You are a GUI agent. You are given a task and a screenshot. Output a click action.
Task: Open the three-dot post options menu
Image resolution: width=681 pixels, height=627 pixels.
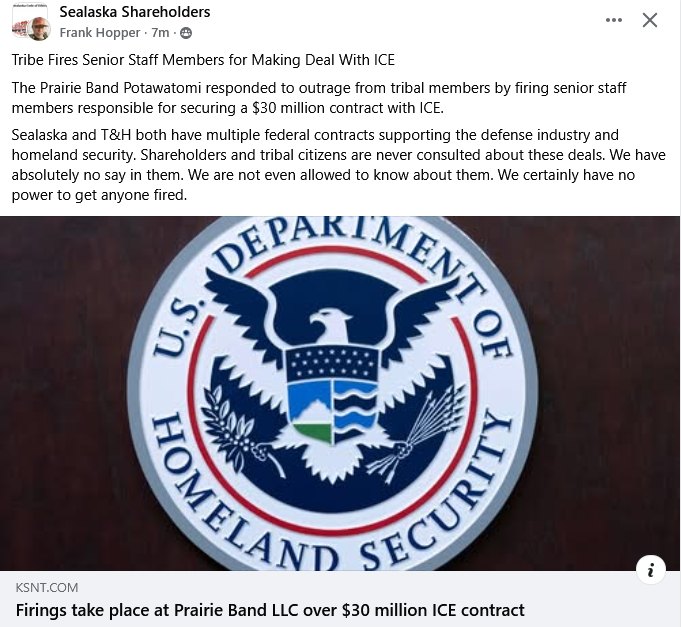click(x=613, y=20)
